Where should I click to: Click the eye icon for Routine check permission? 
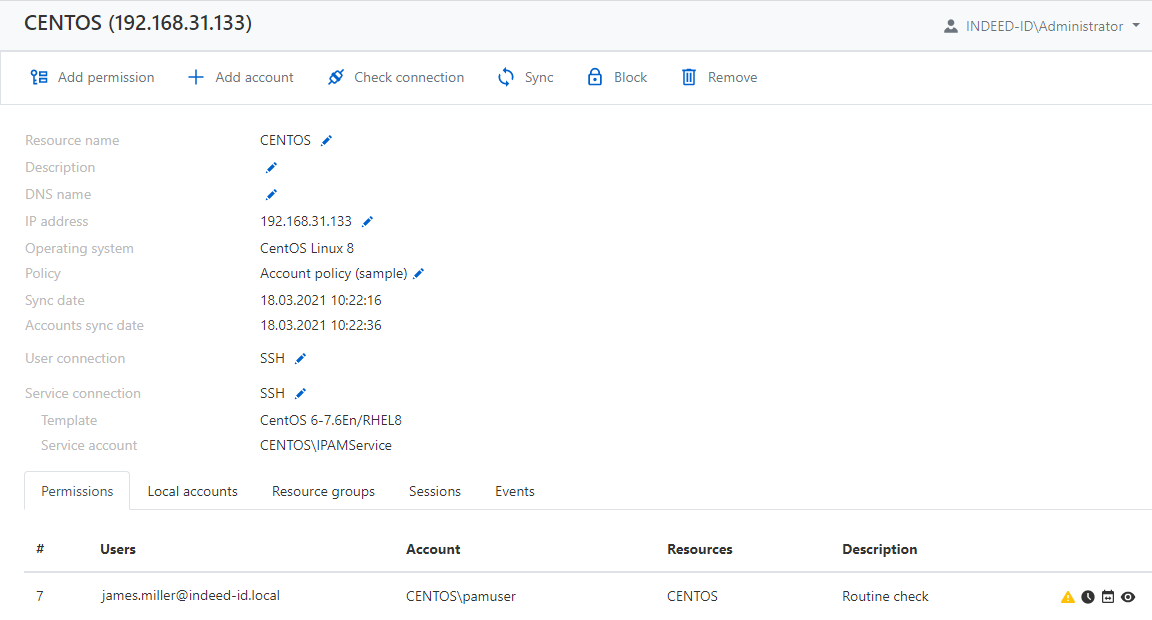(x=1128, y=597)
